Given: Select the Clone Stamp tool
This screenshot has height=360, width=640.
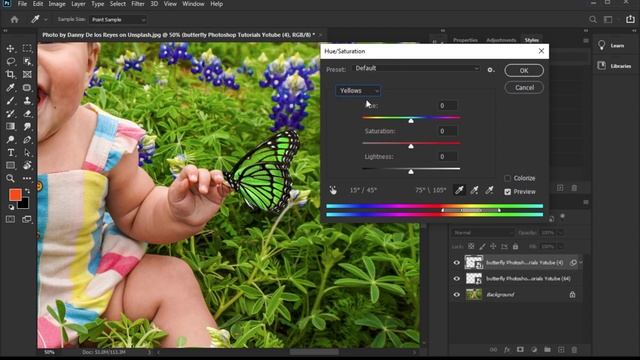Looking at the screenshot, I should (x=27, y=100).
